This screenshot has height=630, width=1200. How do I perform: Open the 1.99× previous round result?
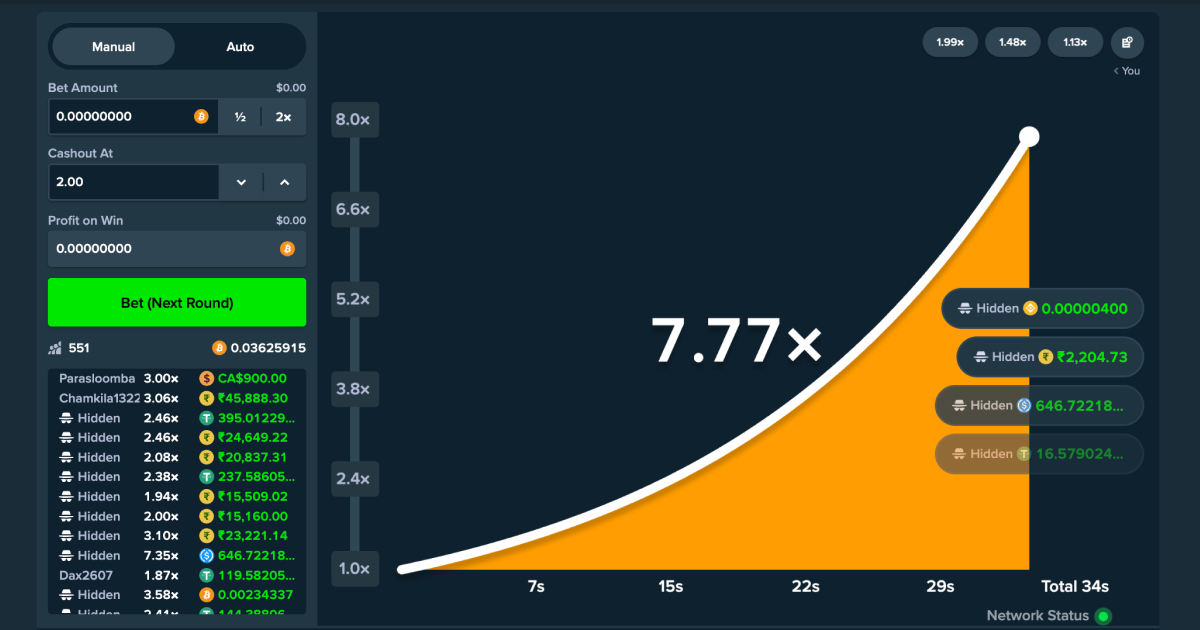[x=950, y=42]
